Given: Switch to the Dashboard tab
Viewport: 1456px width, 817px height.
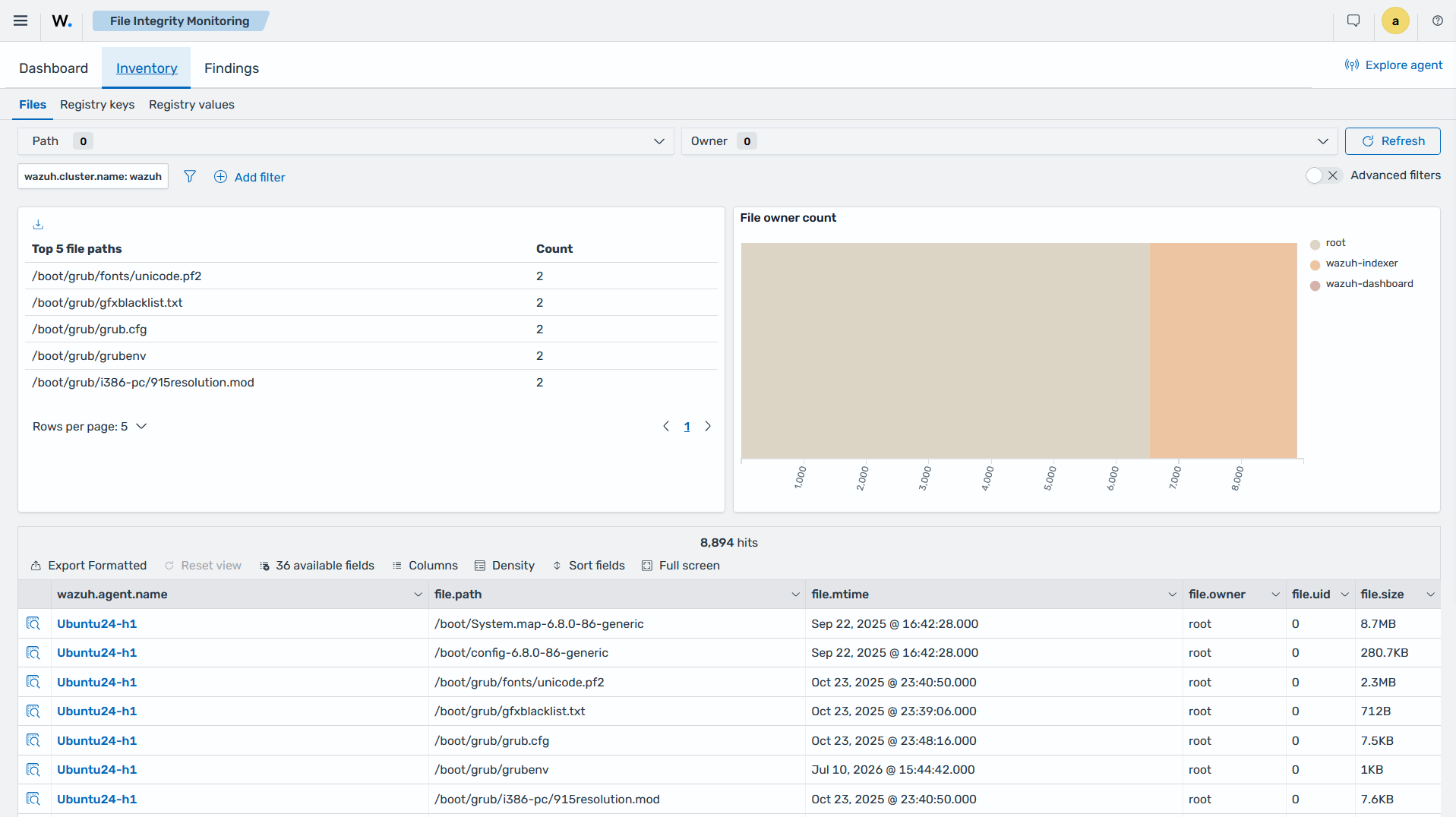Looking at the screenshot, I should (x=53, y=68).
